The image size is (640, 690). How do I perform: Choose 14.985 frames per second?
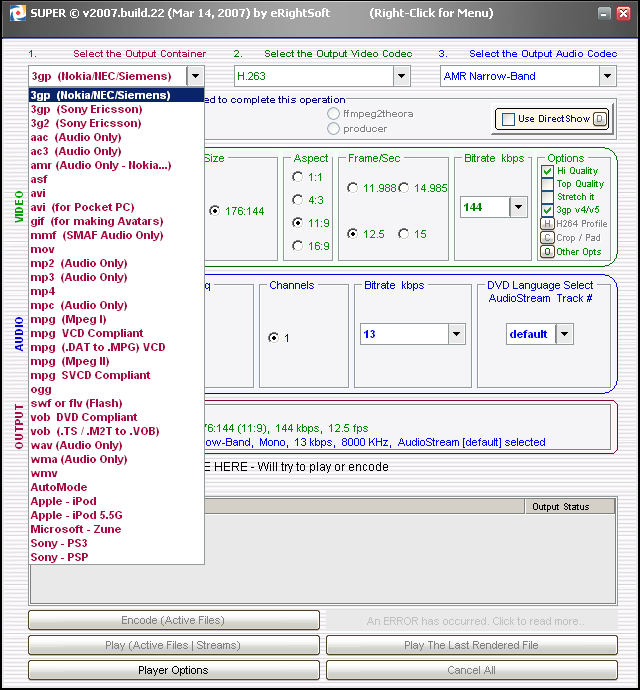click(x=403, y=188)
